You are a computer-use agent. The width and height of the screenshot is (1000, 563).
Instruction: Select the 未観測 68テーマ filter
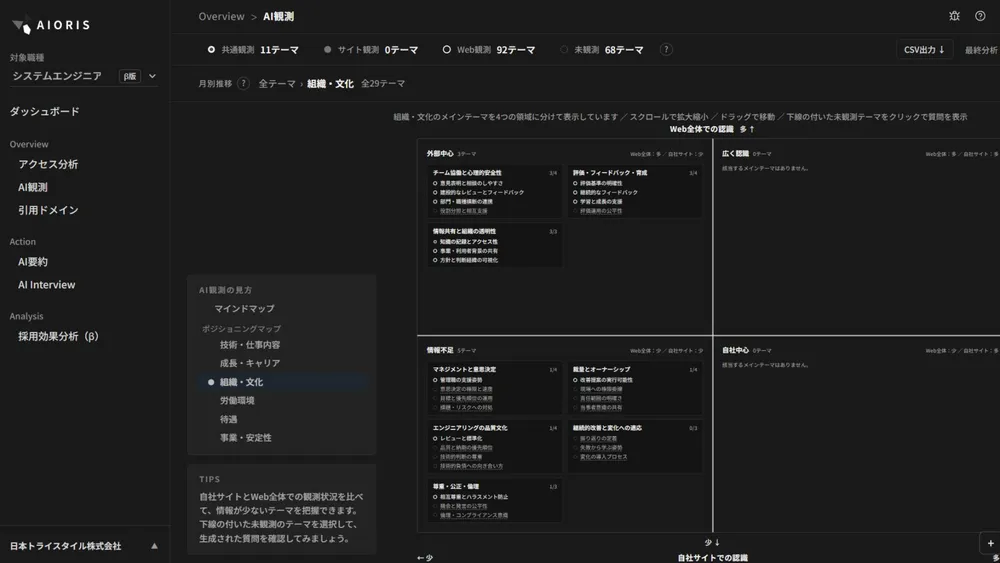point(602,50)
